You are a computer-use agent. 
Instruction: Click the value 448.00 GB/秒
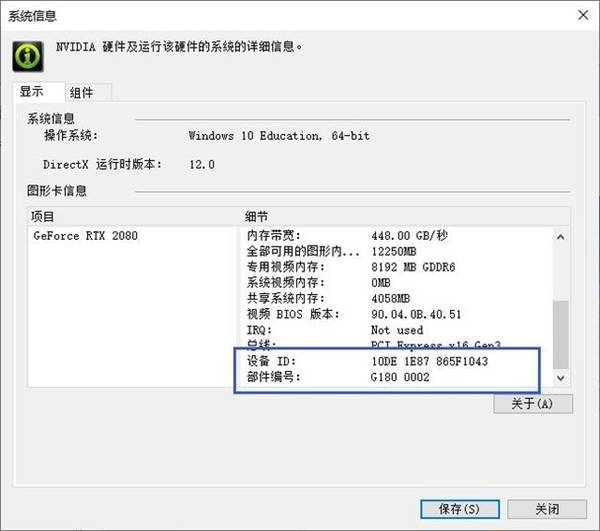pos(409,236)
